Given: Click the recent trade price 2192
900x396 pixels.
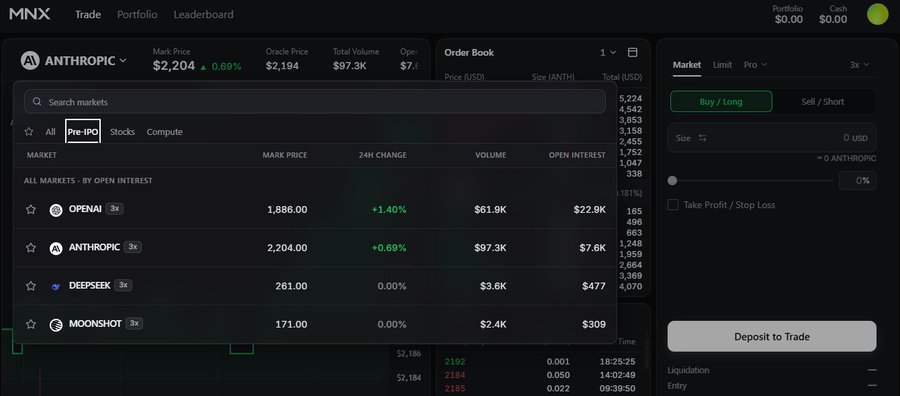Looking at the screenshot, I should pyautogui.click(x=455, y=362).
